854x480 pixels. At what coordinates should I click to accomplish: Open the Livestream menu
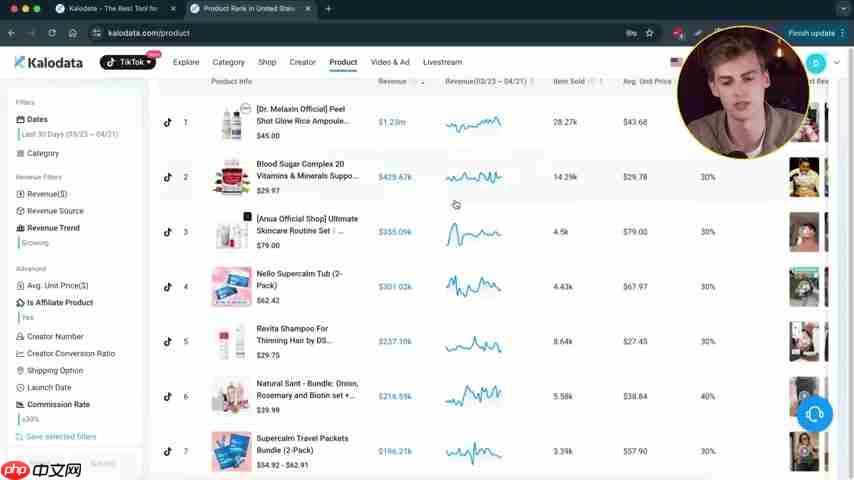(x=442, y=62)
